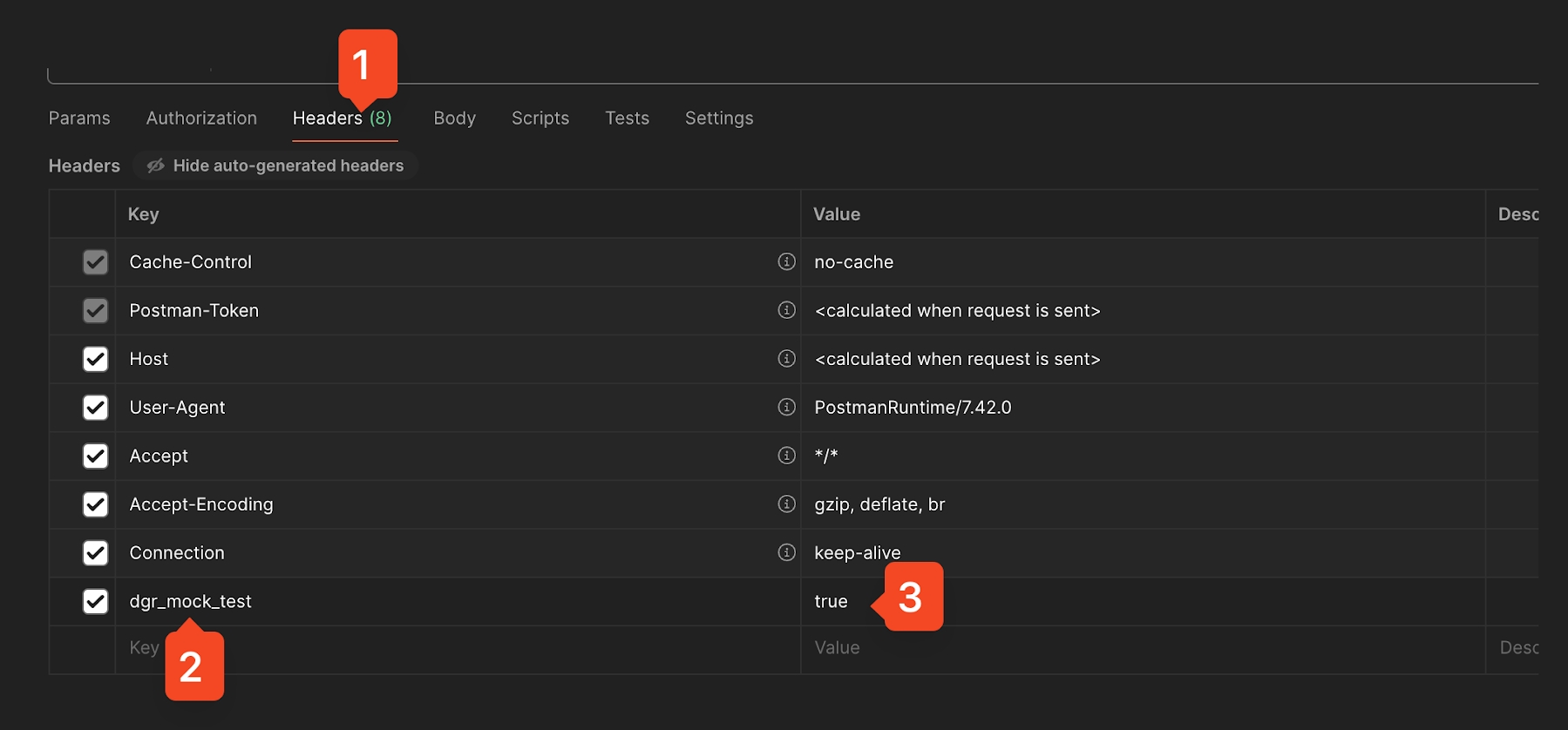Click the empty Value field in new row
1568x730 pixels.
tap(1133, 648)
